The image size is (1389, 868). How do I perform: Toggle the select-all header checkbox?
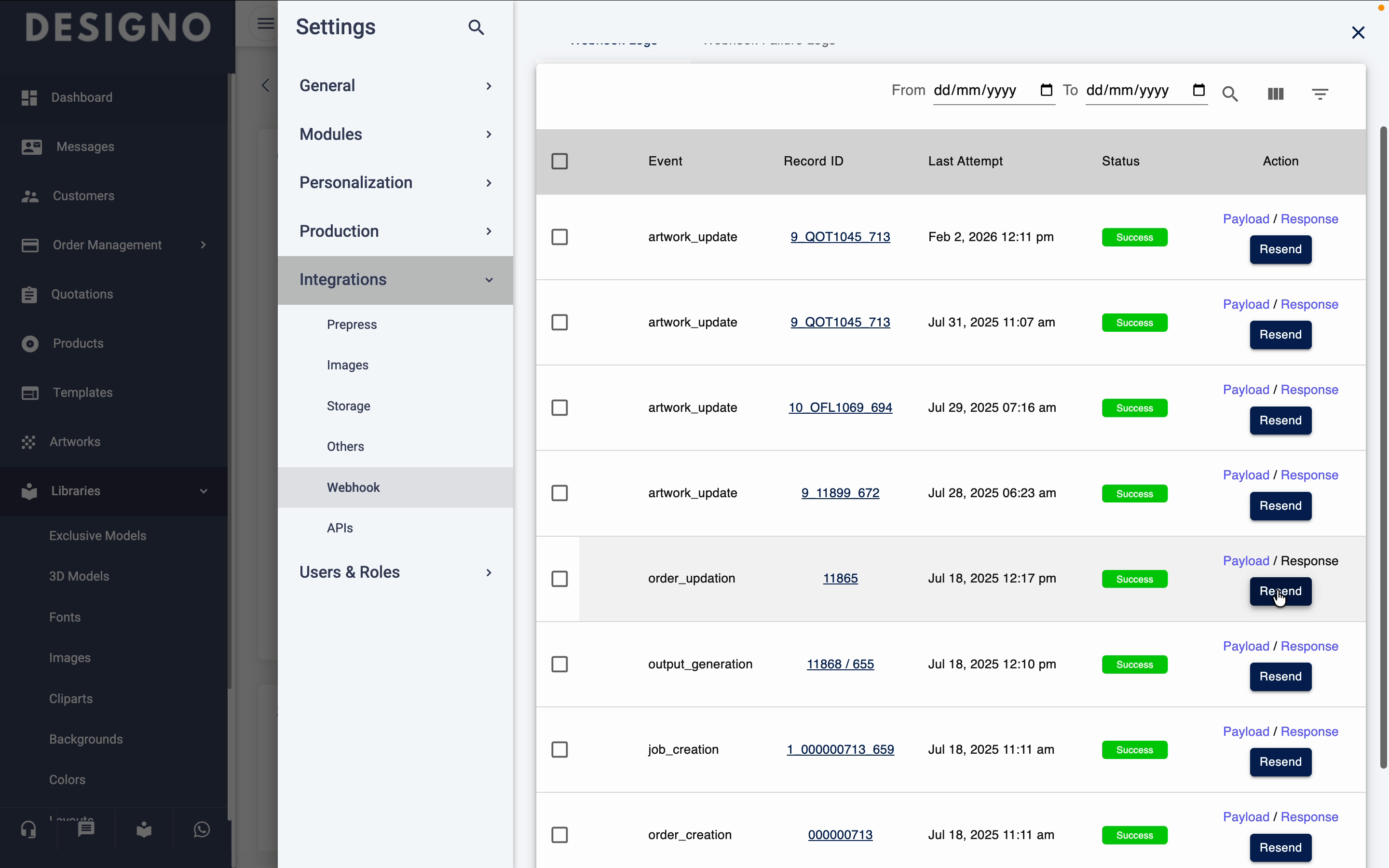click(559, 162)
